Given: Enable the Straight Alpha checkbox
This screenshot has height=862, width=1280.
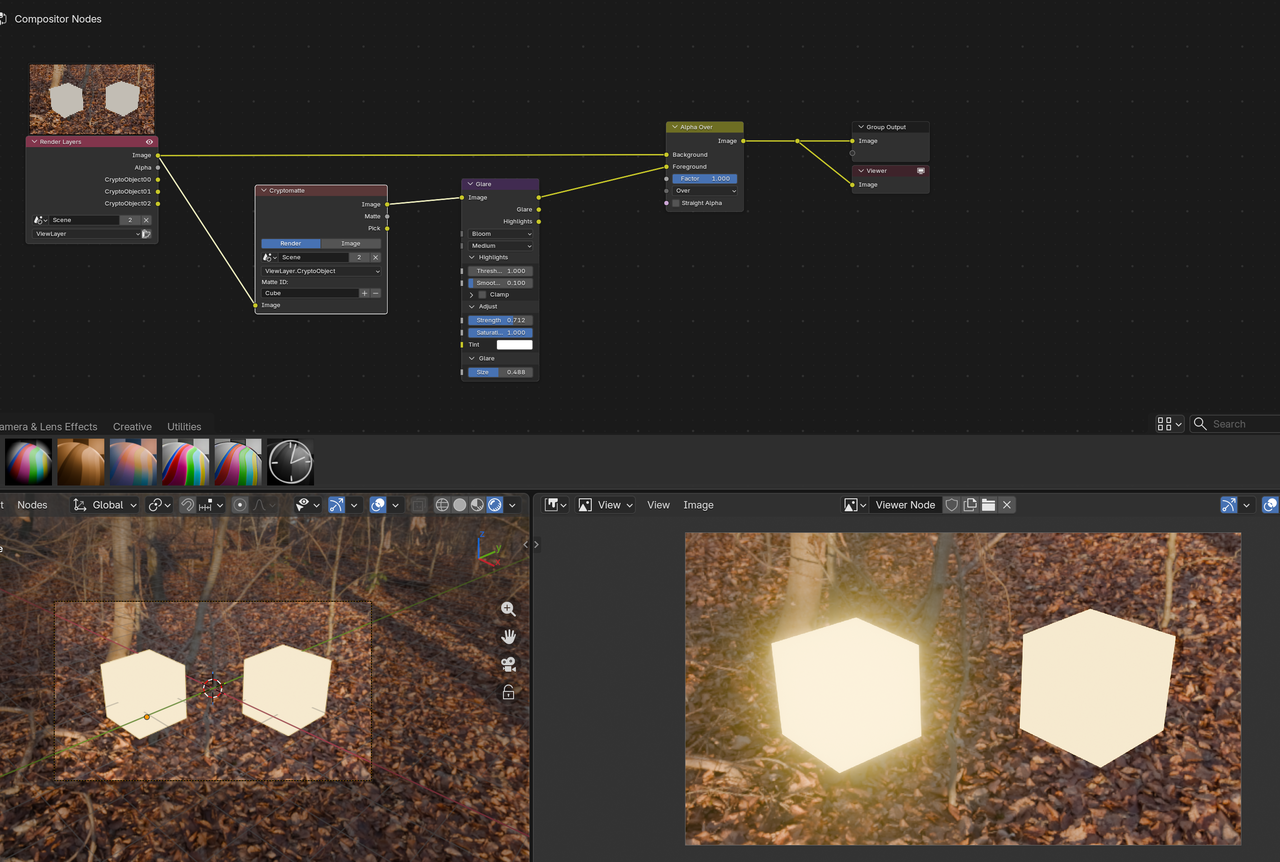Looking at the screenshot, I should 676,203.
